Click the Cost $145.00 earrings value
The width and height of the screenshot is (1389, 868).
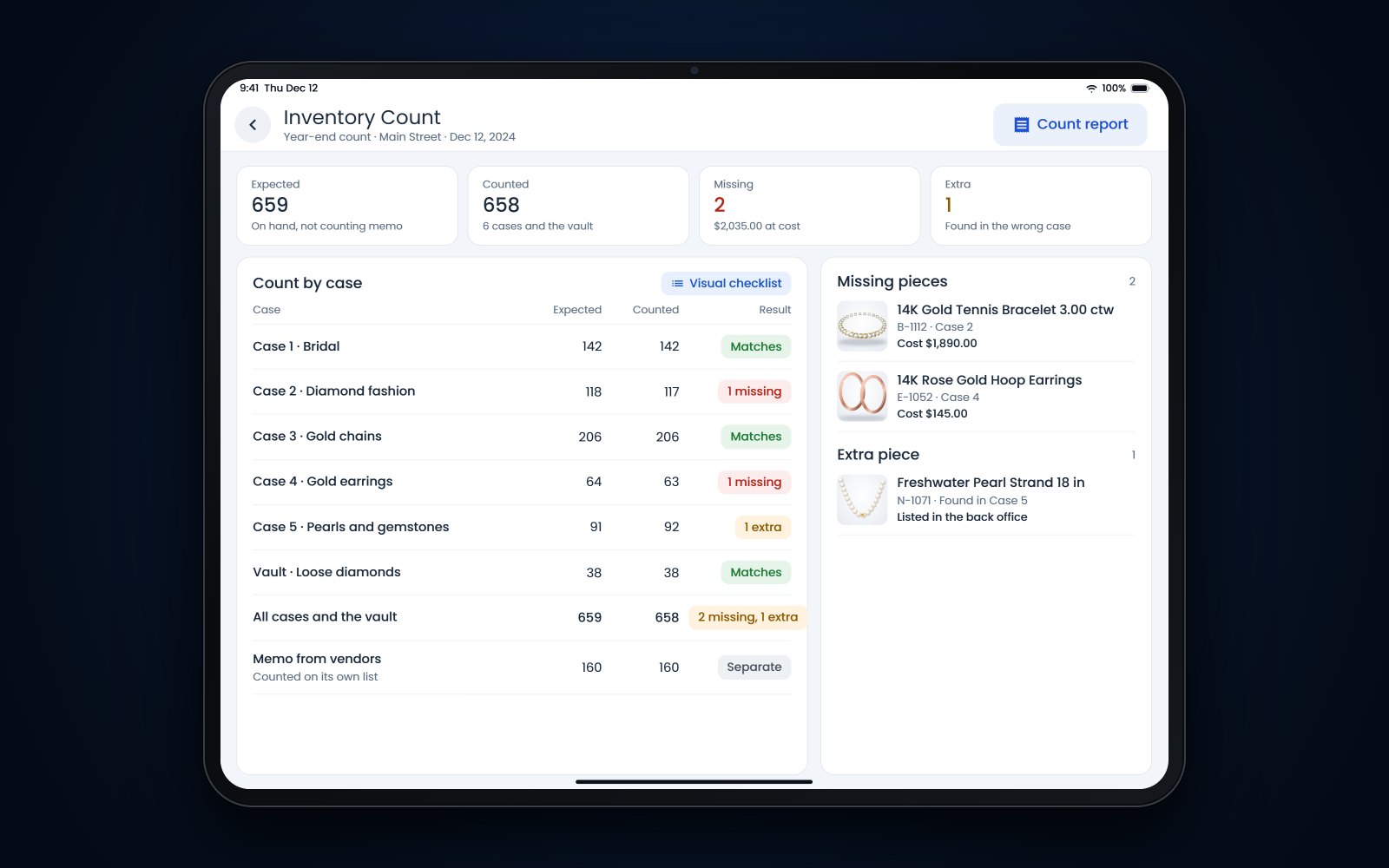point(931,414)
